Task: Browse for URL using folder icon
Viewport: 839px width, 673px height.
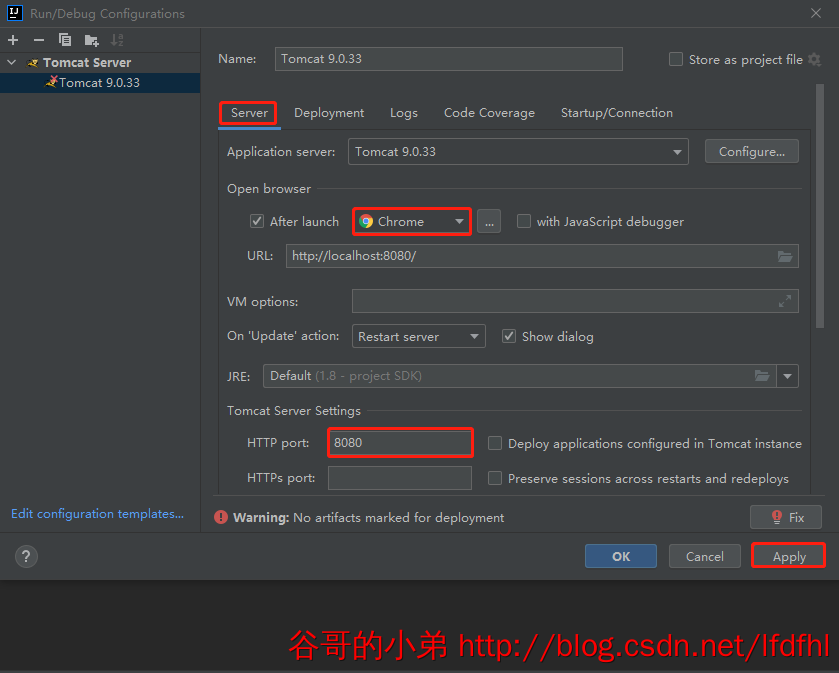Action: 785,256
